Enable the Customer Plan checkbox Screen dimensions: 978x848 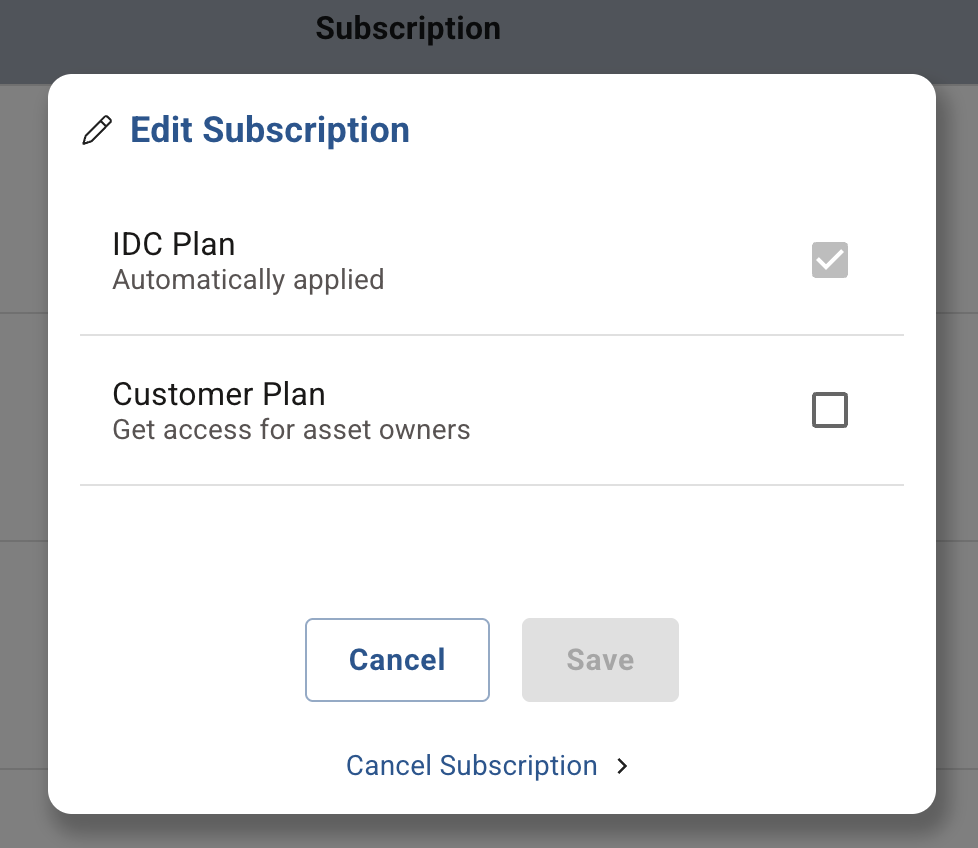[830, 410]
